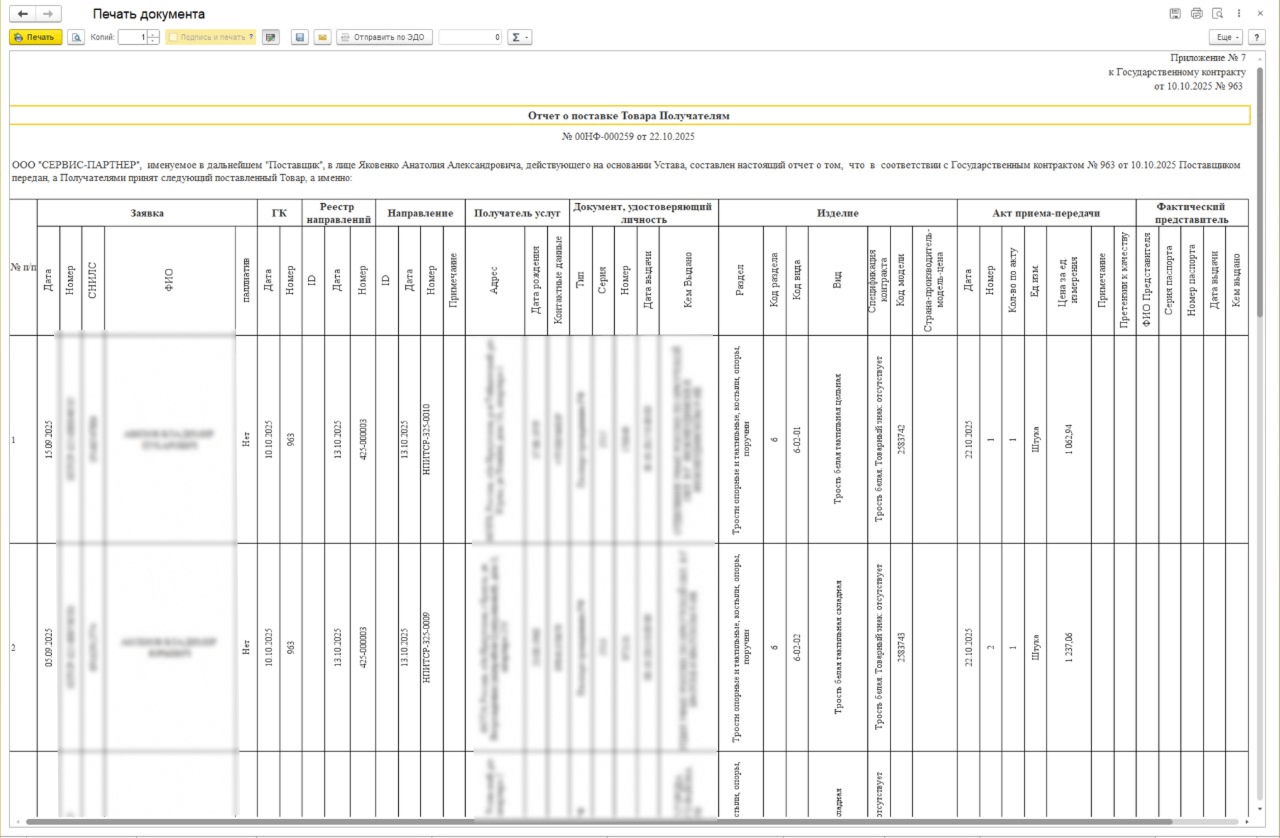
Task: Click the forward navigation arrow
Action: coord(47,14)
